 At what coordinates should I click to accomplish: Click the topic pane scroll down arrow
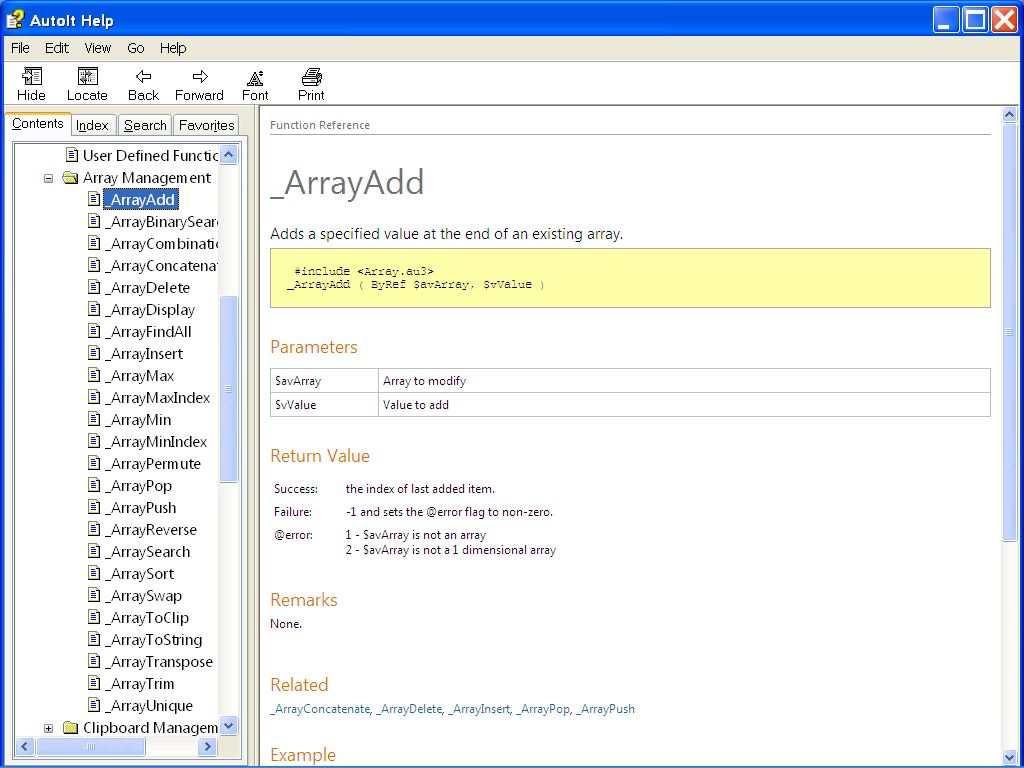(1009, 757)
